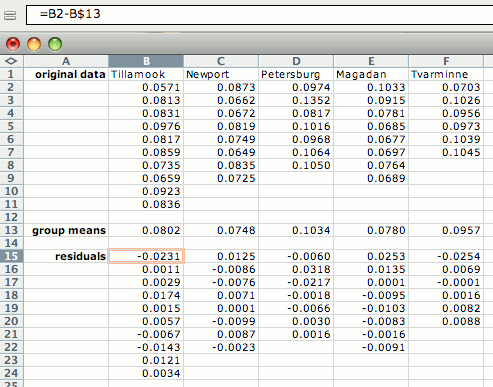Select row 13 header
The width and height of the screenshot is (493, 387).
point(11,230)
